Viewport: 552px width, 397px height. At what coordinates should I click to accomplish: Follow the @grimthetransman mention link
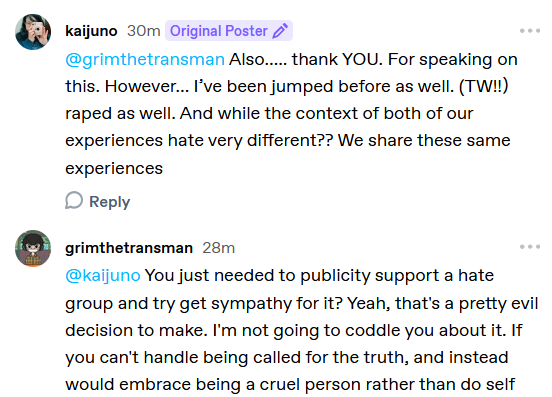tap(145, 59)
